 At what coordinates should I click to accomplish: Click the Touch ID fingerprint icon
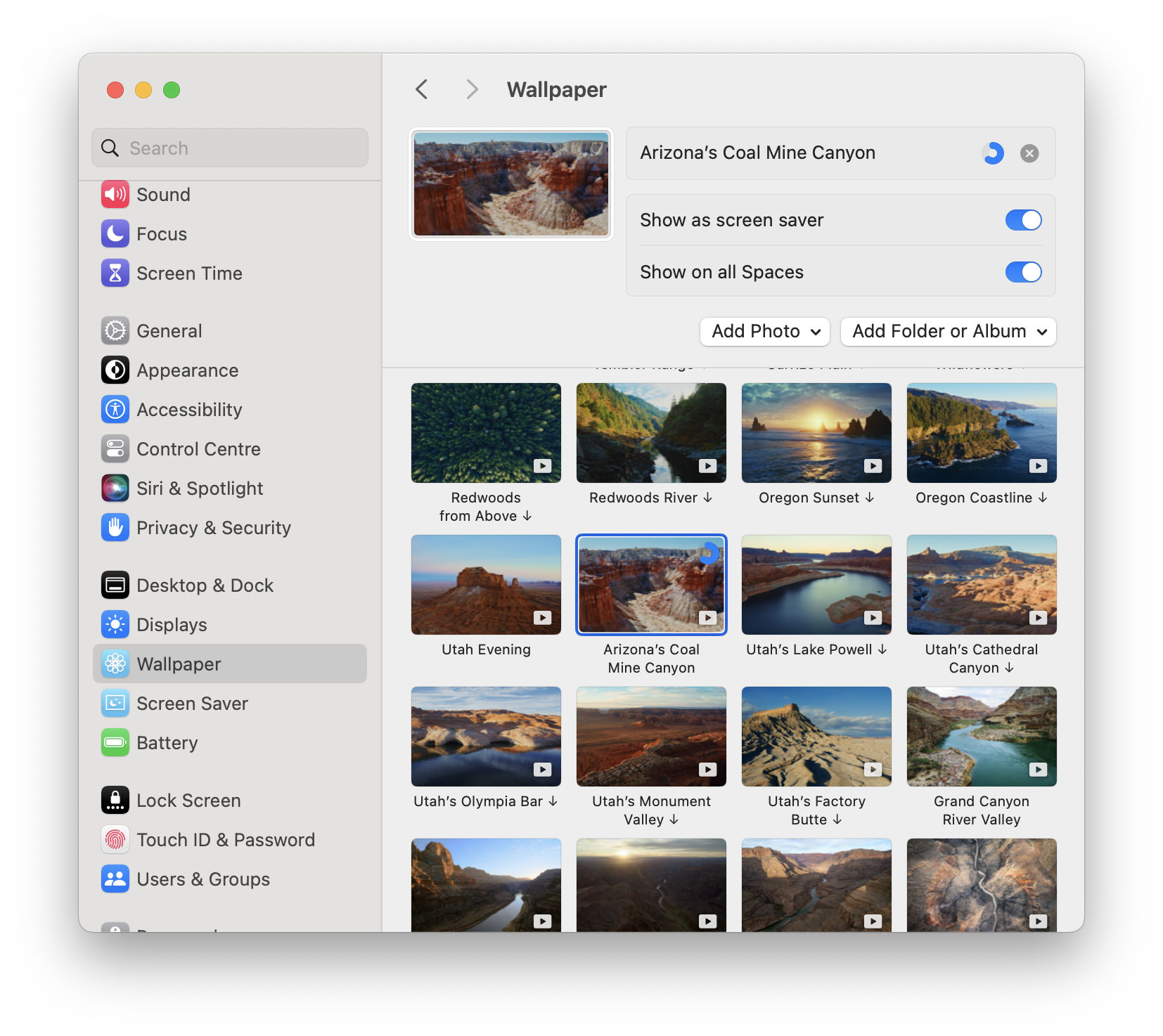pos(115,840)
